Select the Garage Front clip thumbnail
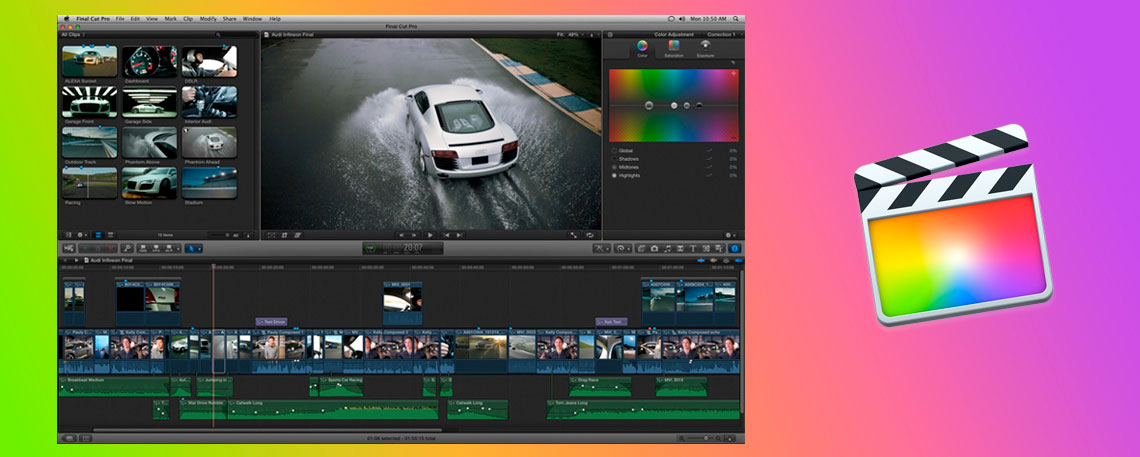Image resolution: width=1140 pixels, height=457 pixels. pyautogui.click(x=89, y=102)
